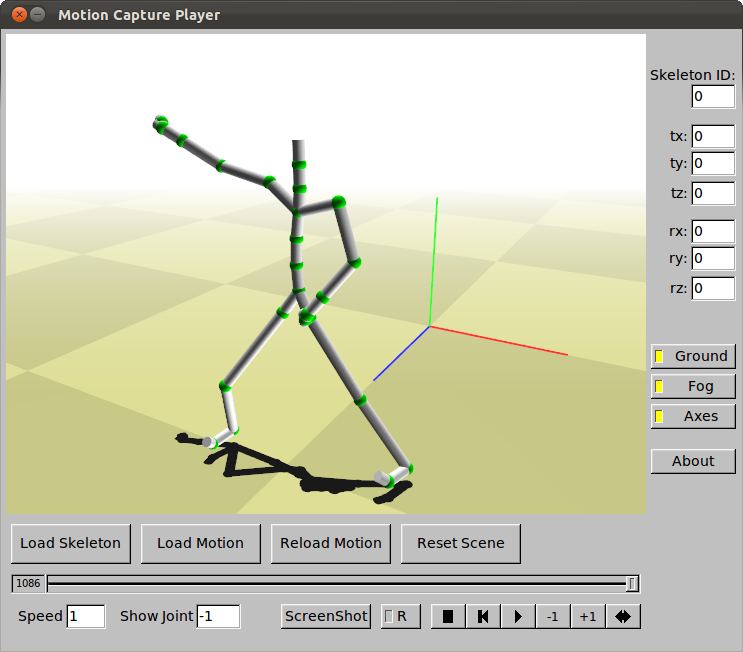Toggle Fog rendering
The height and width of the screenshot is (652, 743).
(693, 386)
